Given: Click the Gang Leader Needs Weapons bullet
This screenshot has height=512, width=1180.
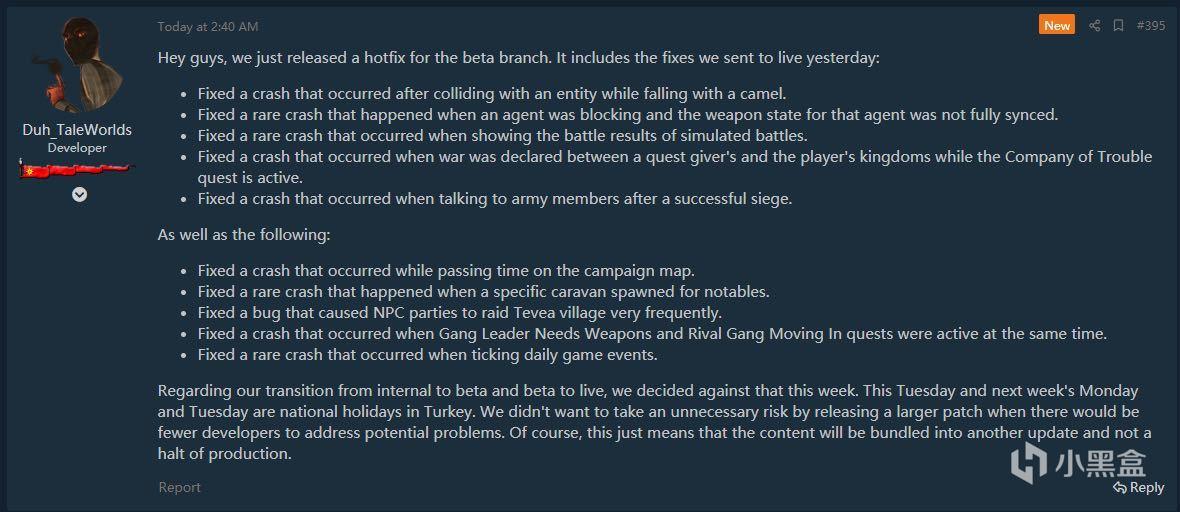Looking at the screenshot, I should coord(652,334).
